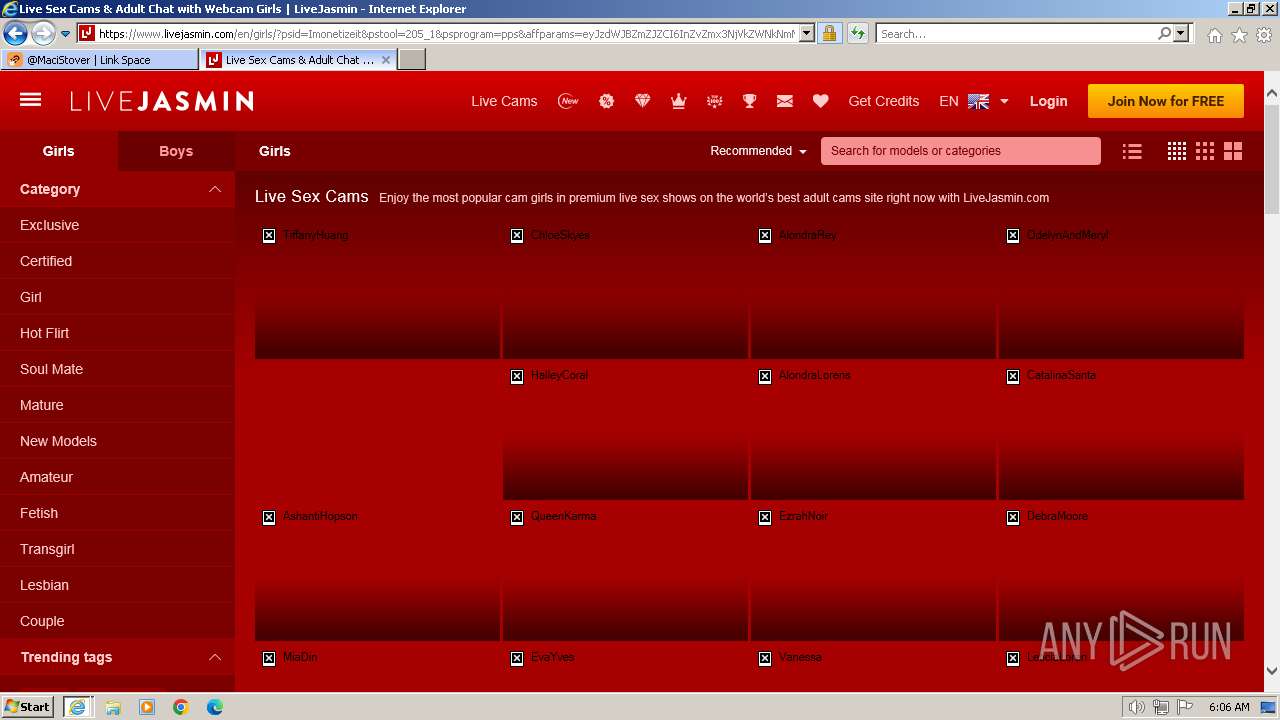Viewport: 1280px width, 720px height.
Task: Click the LiveJasmin logo
Action: tap(161, 101)
